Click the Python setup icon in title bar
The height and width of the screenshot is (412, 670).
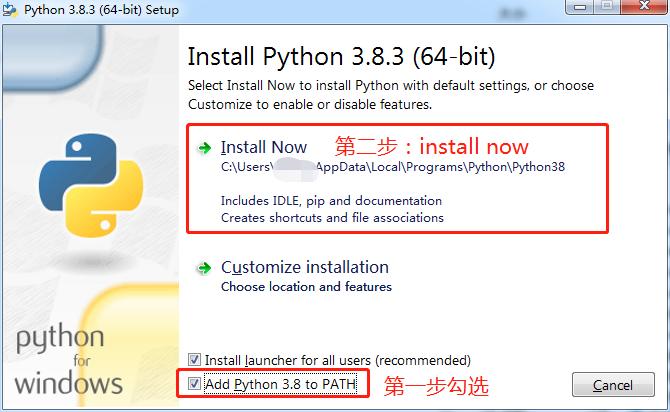click(12, 10)
